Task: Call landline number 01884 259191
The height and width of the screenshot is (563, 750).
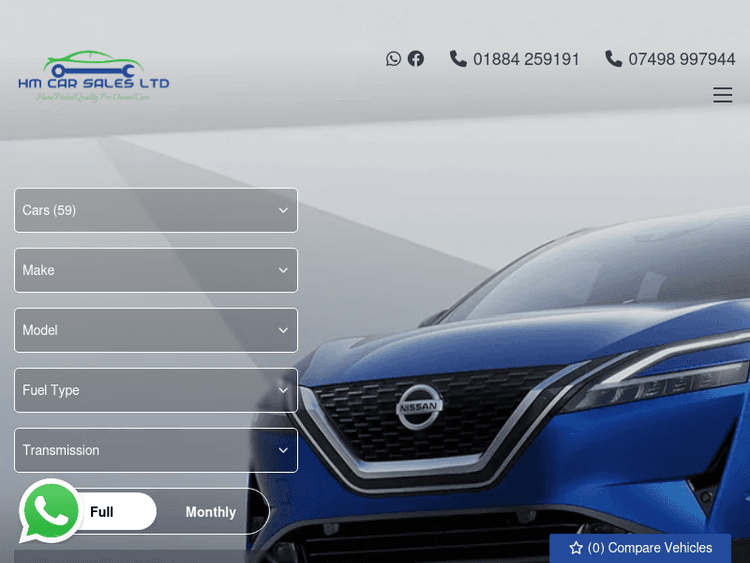Action: (515, 59)
